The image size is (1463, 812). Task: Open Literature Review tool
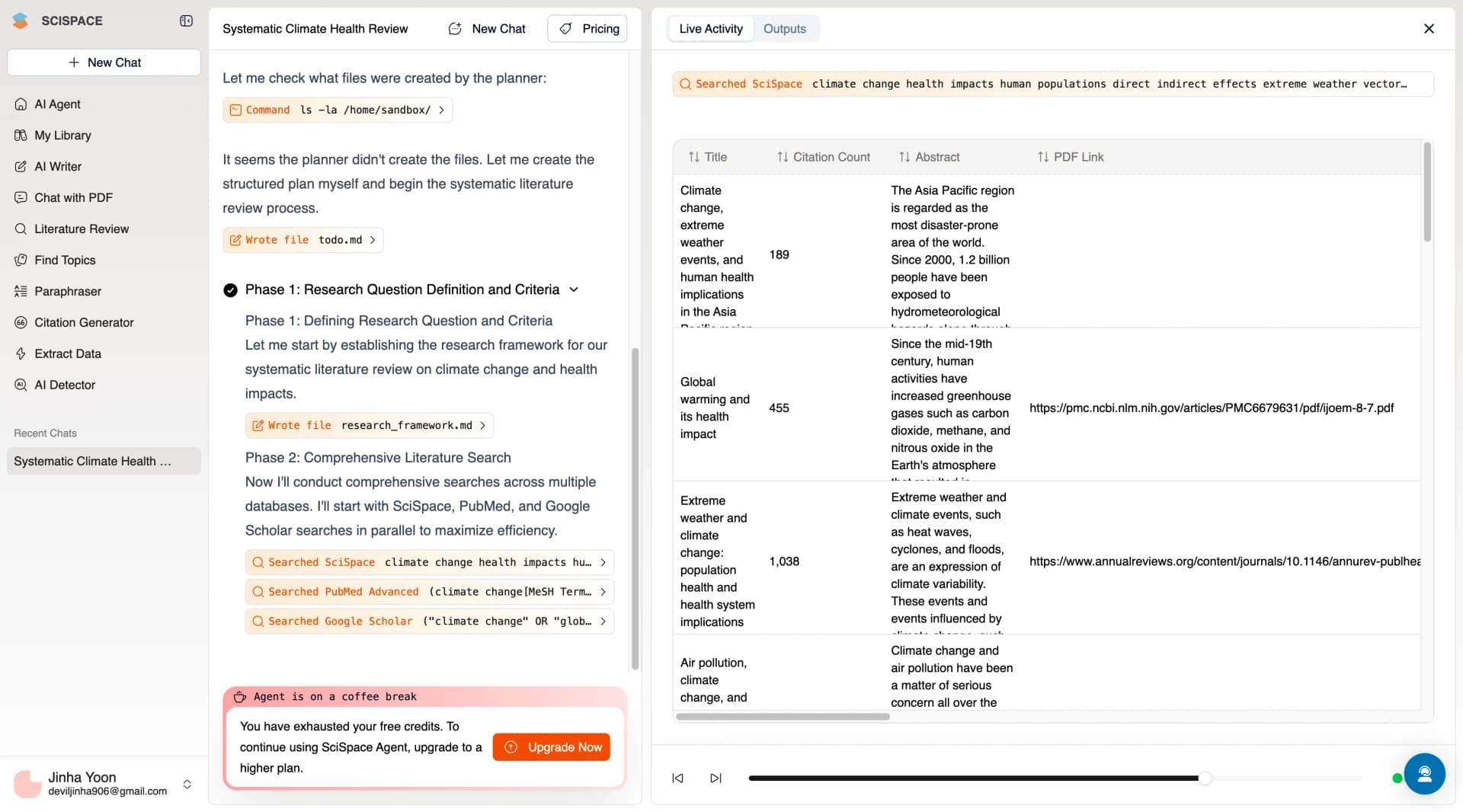[x=104, y=229]
